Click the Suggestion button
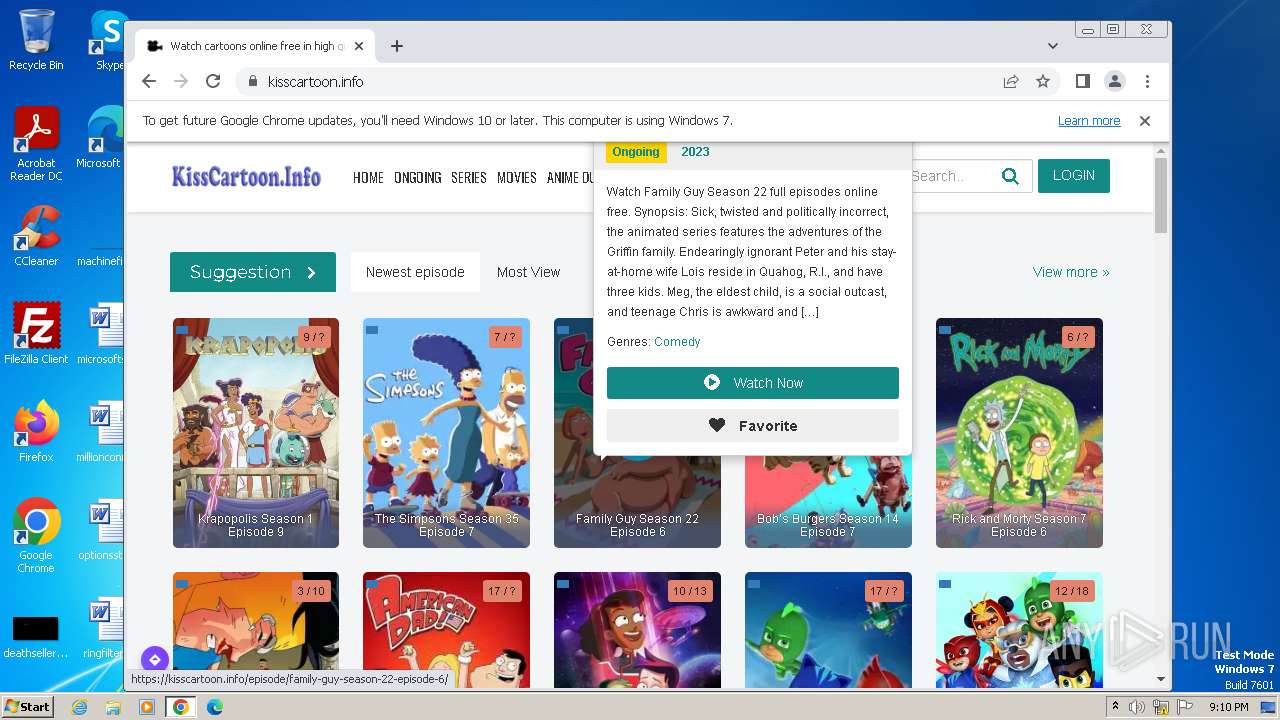 pyautogui.click(x=253, y=272)
